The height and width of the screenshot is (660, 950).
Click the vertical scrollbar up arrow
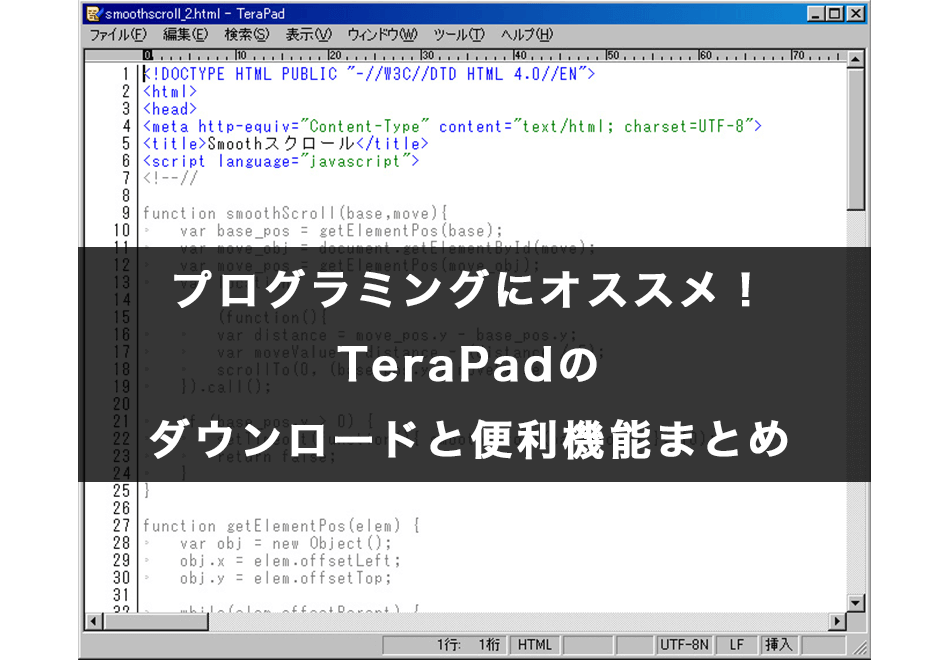(855, 59)
